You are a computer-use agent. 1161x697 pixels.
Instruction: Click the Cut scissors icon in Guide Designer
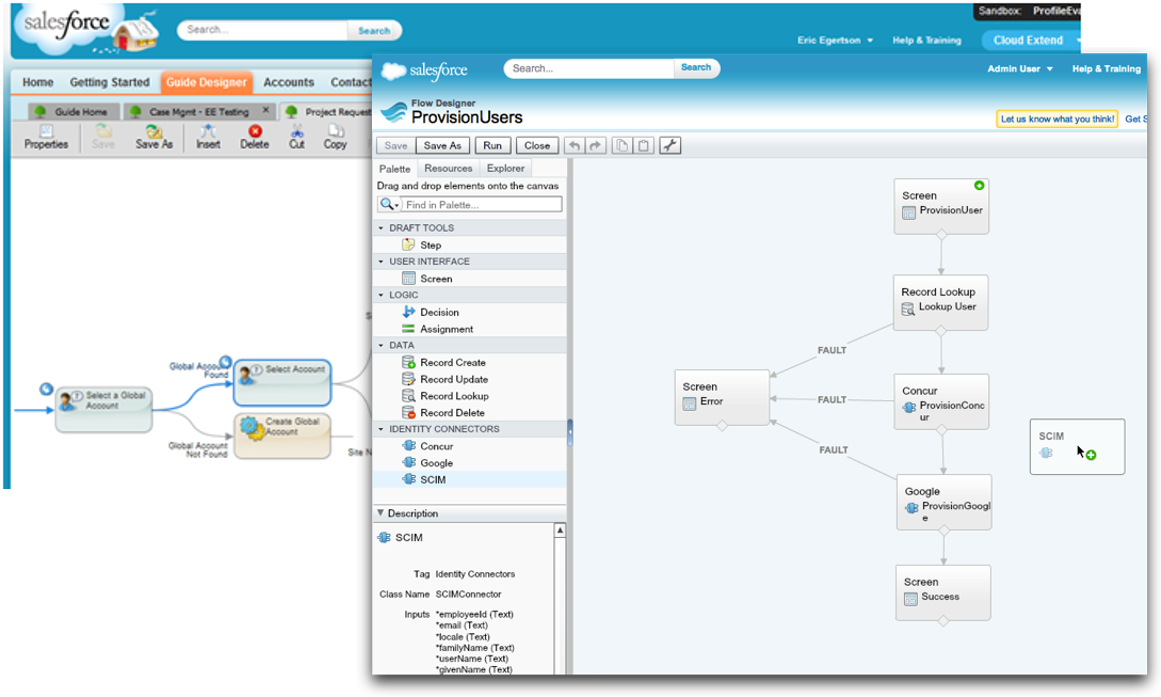297,137
